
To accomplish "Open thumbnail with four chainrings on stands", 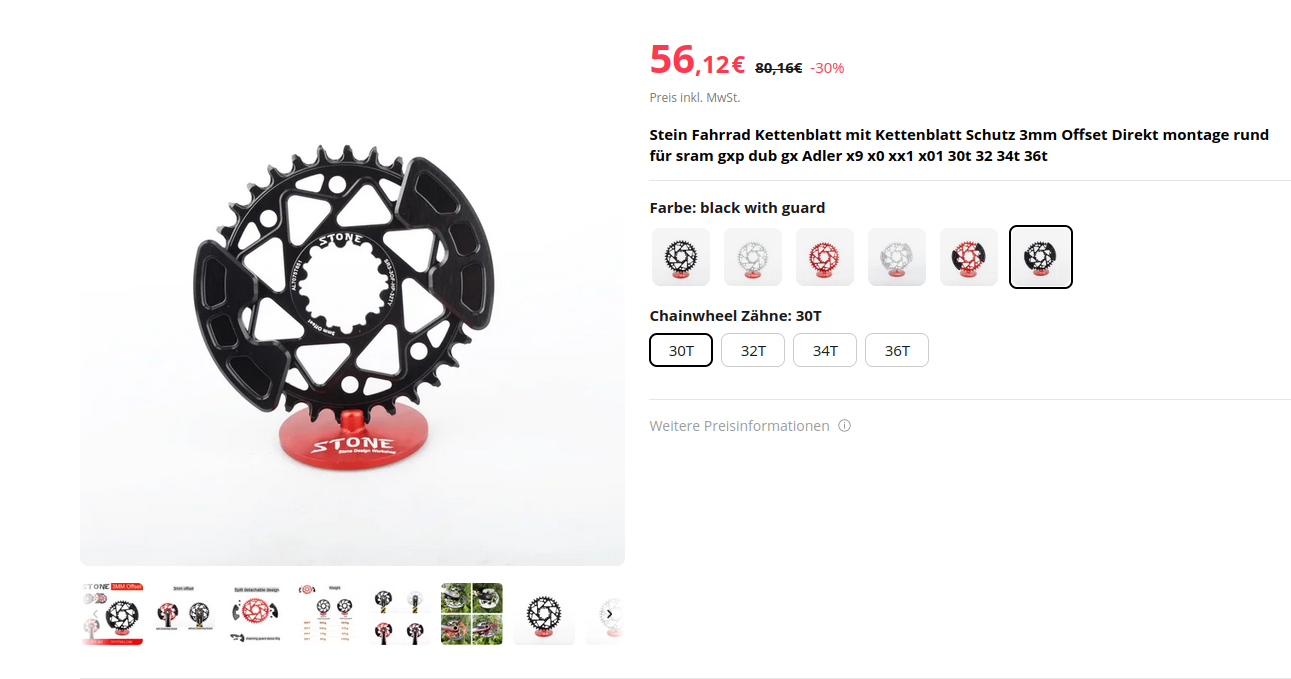I will 400,614.
